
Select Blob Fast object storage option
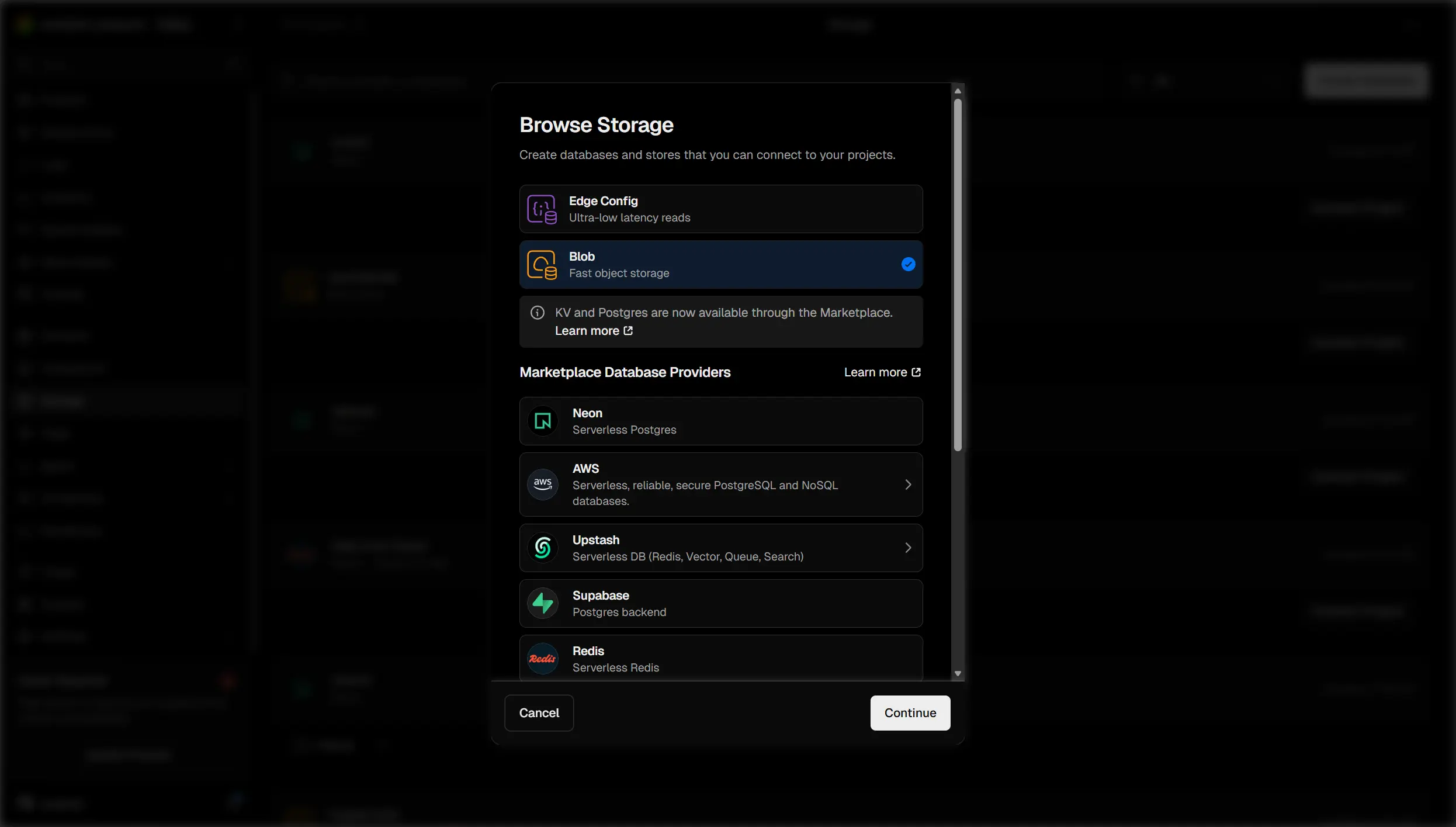720,265
